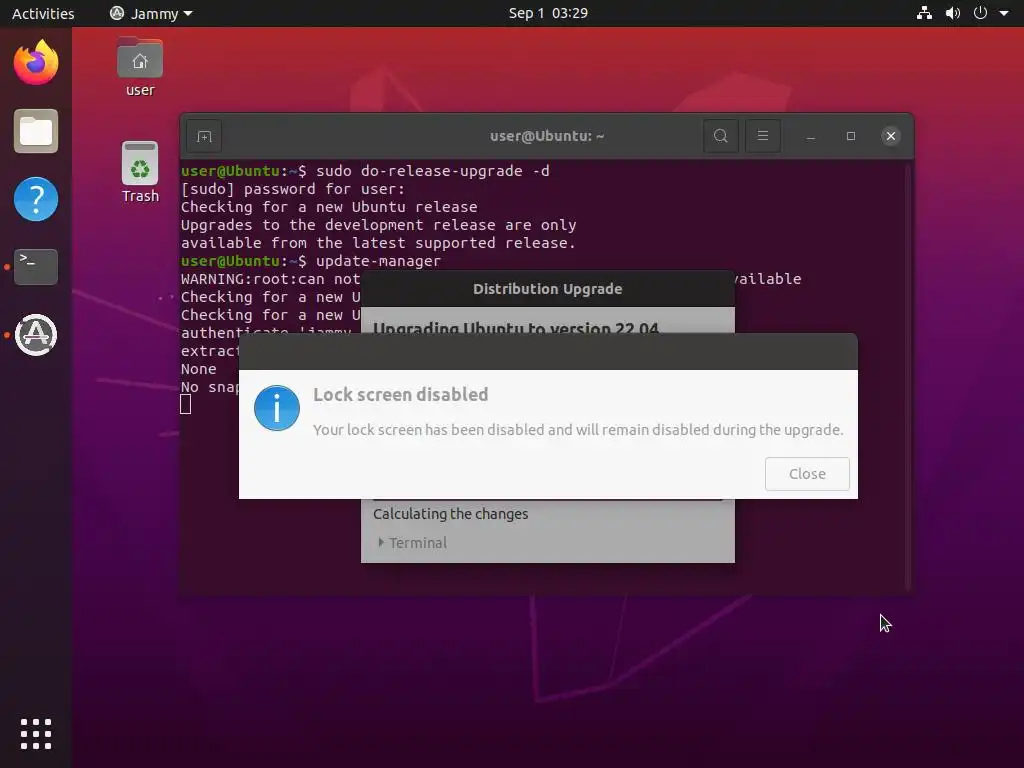Click the "Calculating the changes" status text
The width and height of the screenshot is (1024, 768).
451,514
